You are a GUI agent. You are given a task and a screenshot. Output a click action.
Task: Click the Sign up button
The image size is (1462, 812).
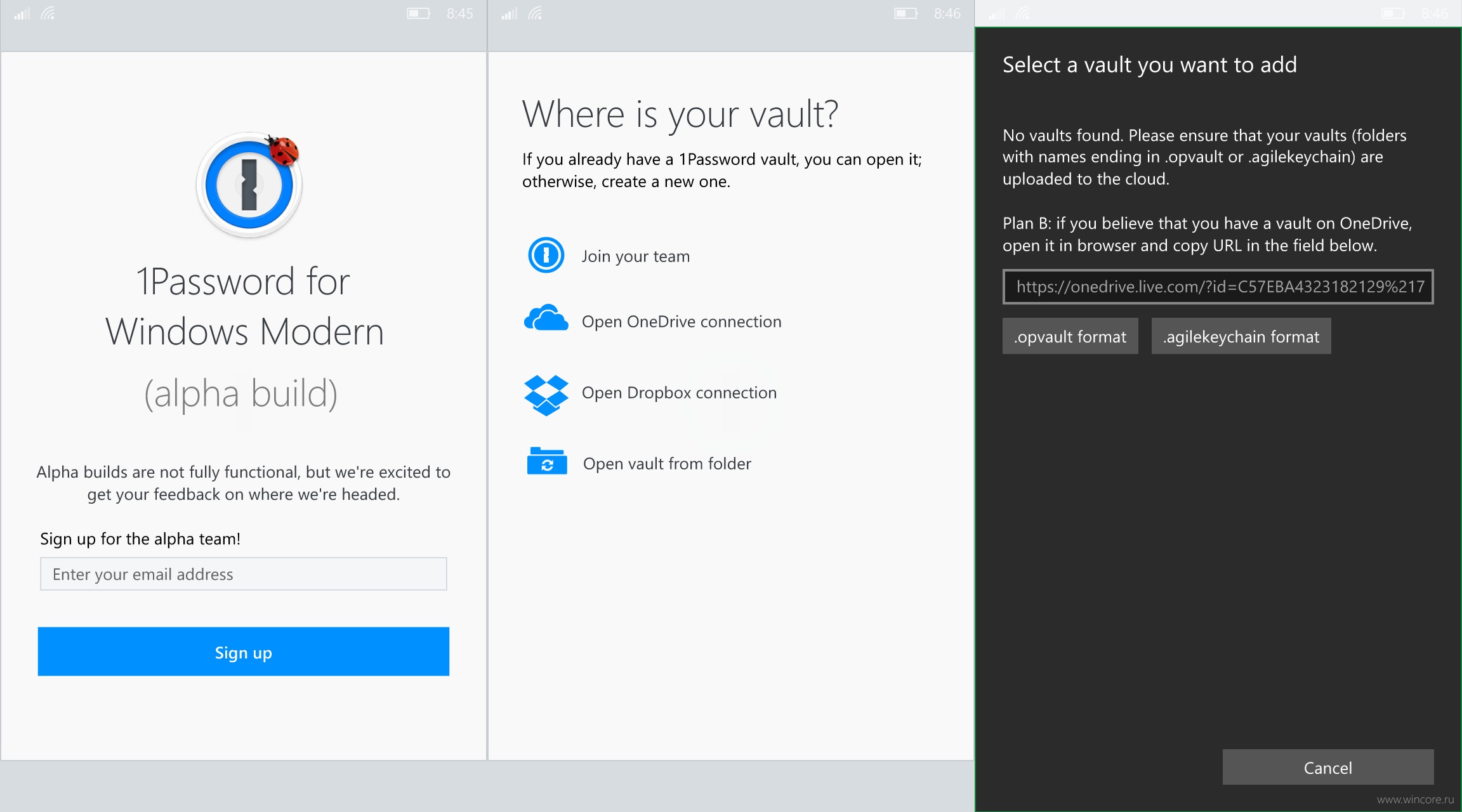tap(244, 652)
